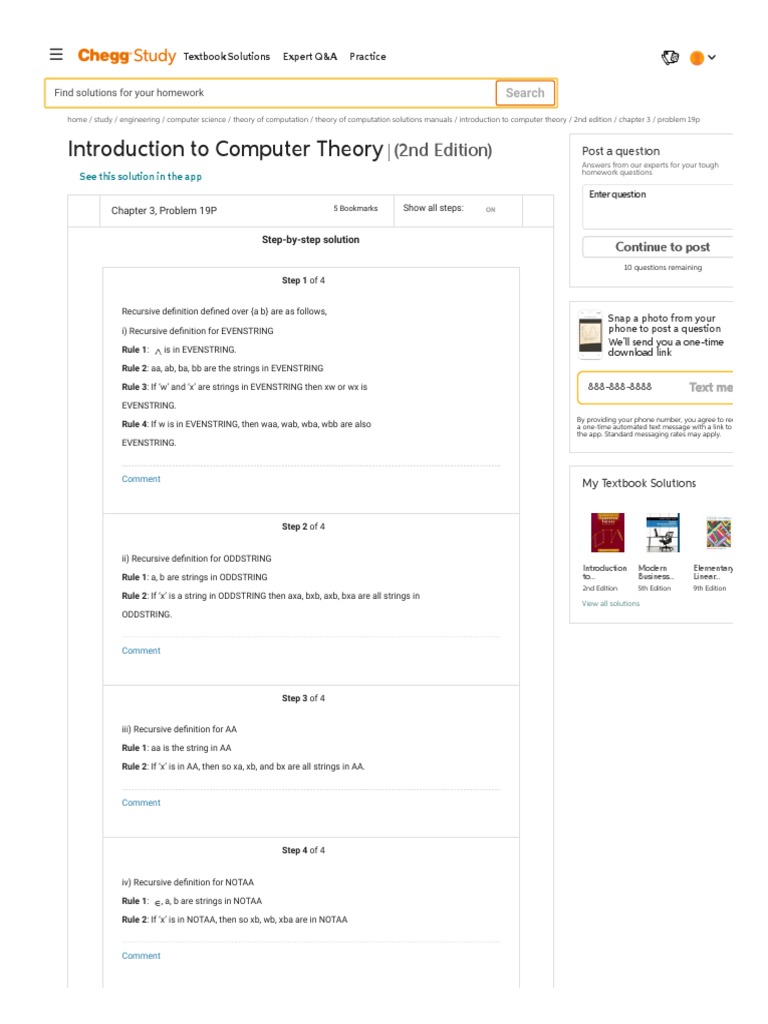
Task: Open the Textbook Solutions menu
Action: click(x=227, y=56)
